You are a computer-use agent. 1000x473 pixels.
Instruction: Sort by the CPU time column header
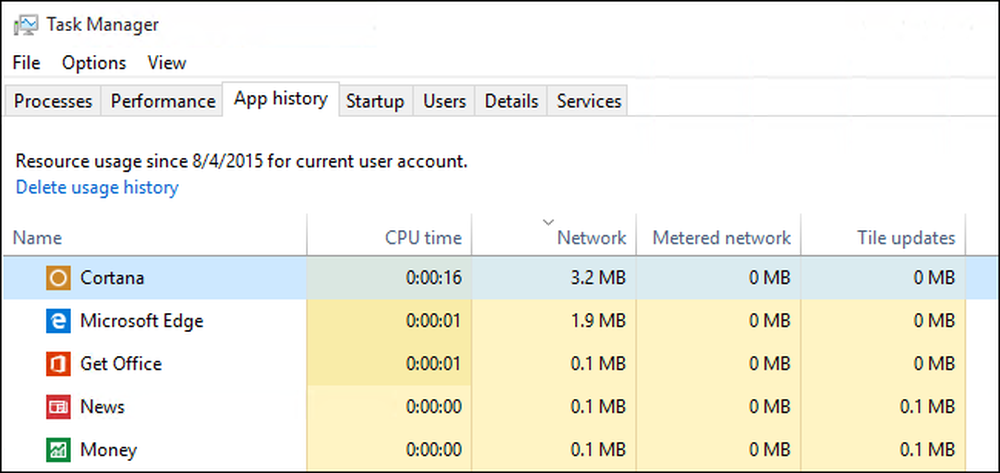(x=389, y=235)
